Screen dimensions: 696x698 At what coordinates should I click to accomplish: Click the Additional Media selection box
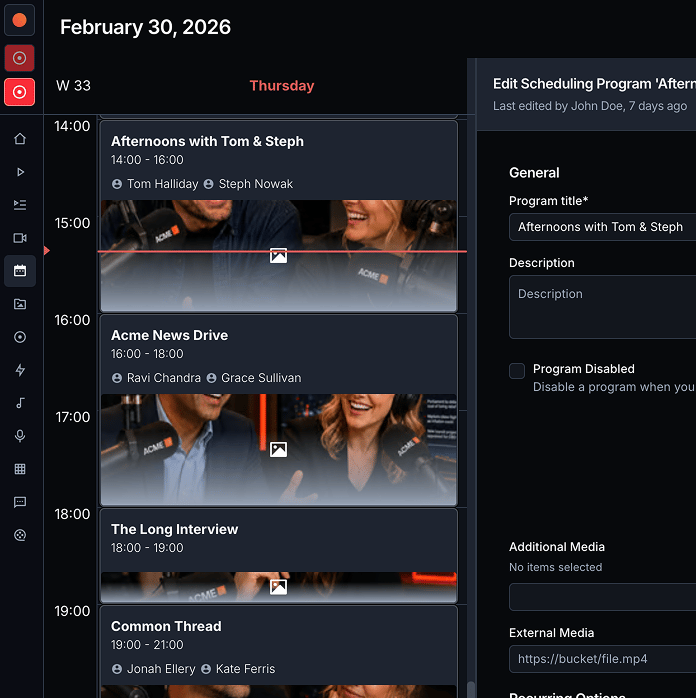coord(603,597)
